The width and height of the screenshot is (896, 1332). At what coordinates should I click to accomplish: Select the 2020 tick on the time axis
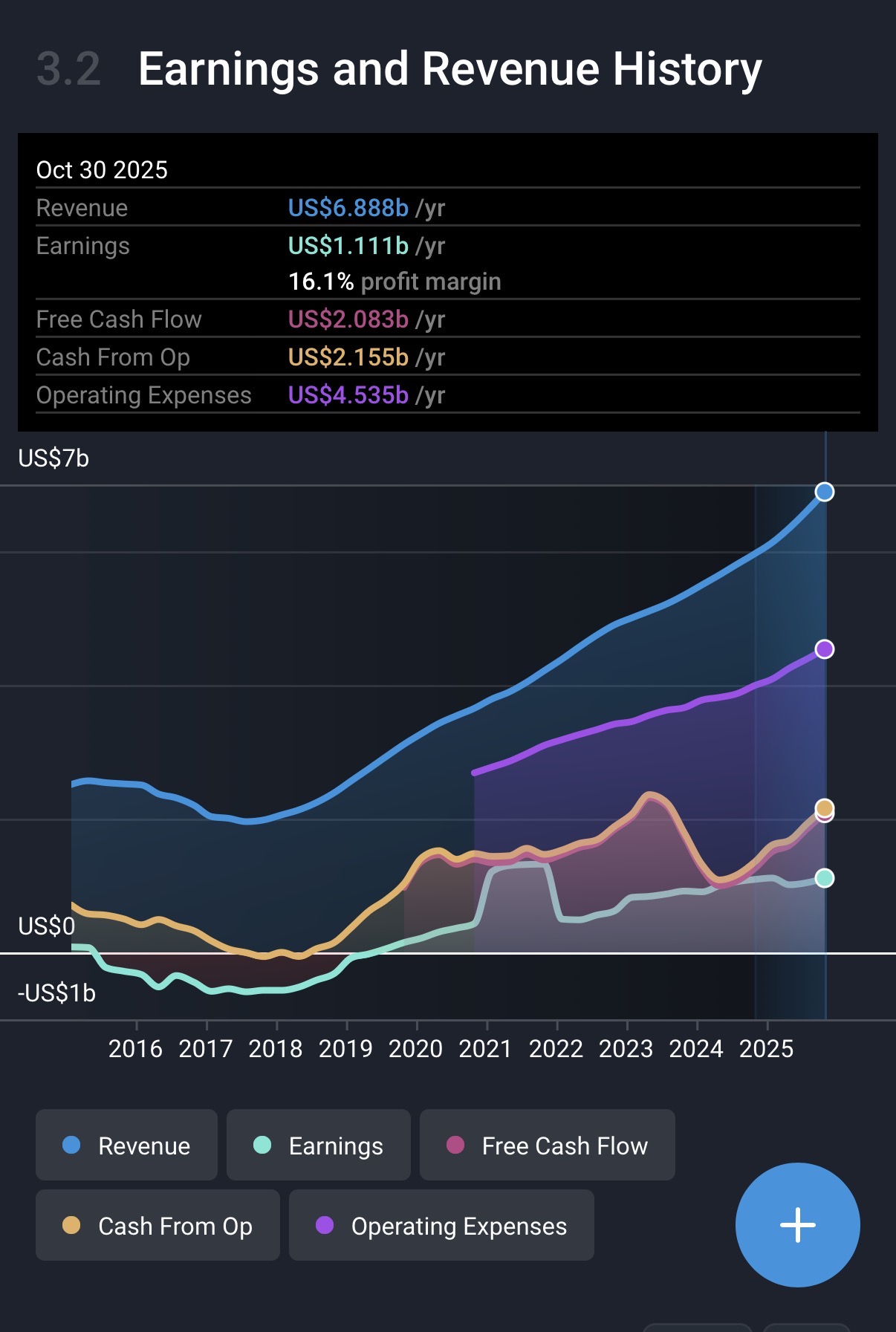(415, 1048)
